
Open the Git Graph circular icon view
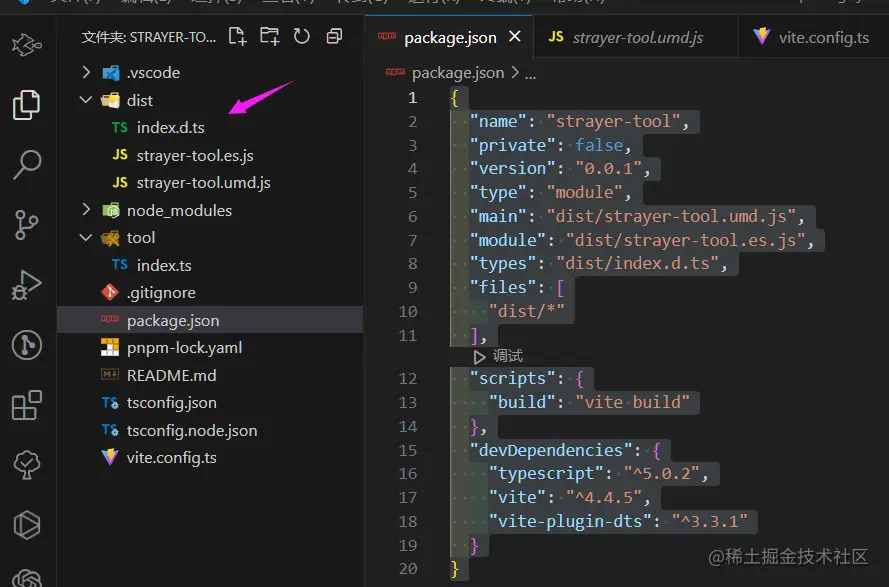[27, 345]
